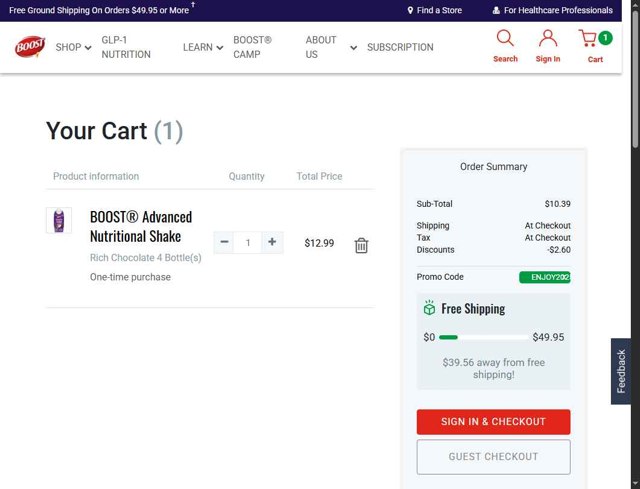Click the Your Cart heading
Viewport: 640px width, 489px height.
click(x=114, y=131)
